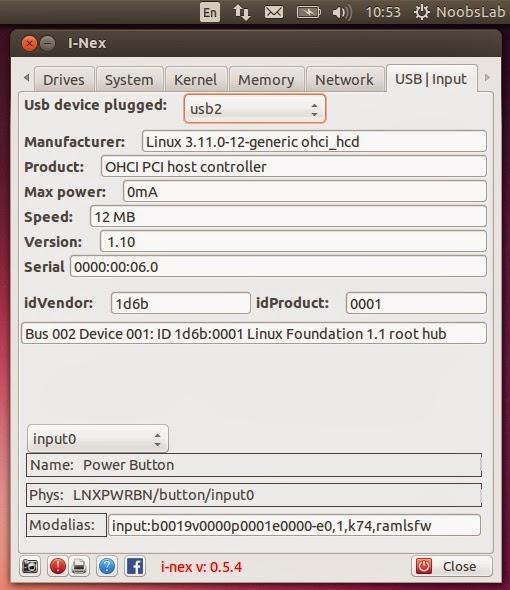Open the NoobsLab session gear menu

tap(459, 12)
